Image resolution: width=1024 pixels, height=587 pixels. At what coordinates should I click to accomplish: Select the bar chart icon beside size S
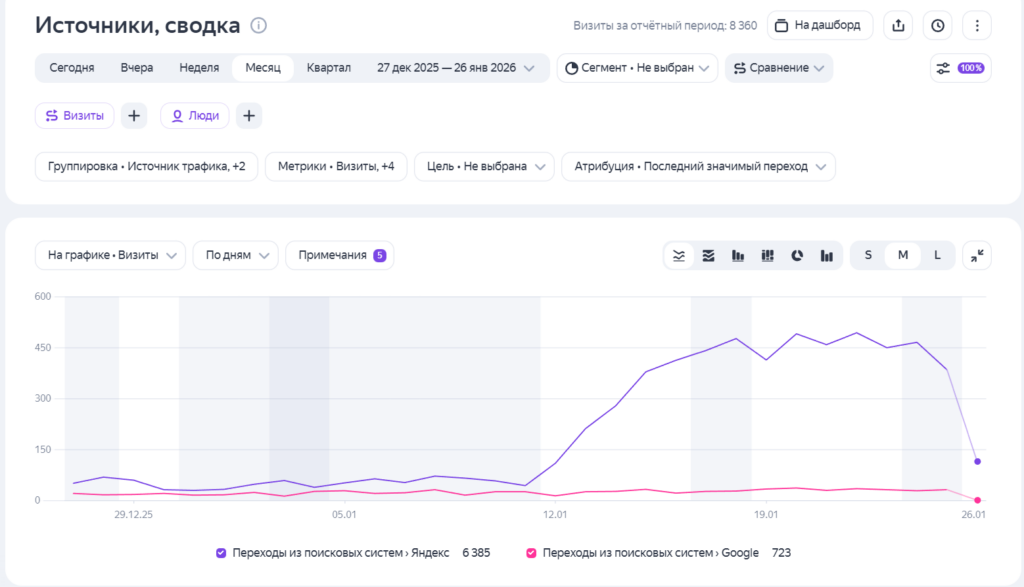pyautogui.click(x=827, y=255)
